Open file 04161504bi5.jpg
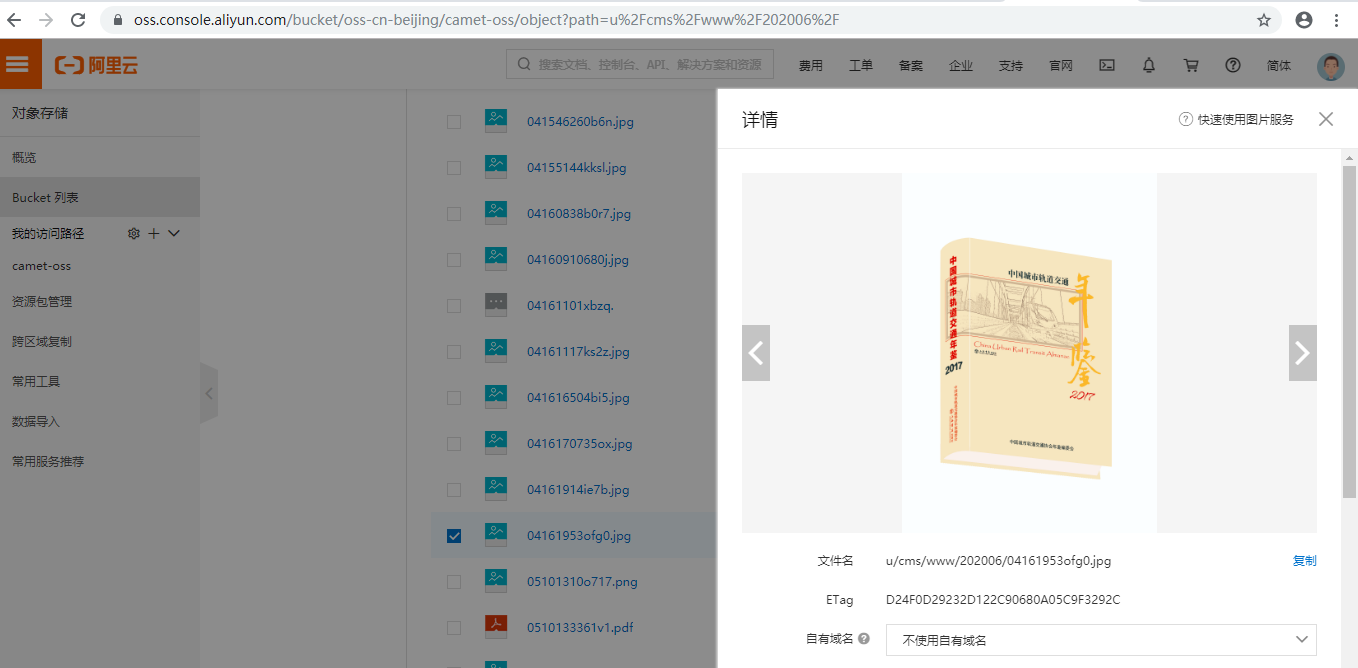Screen dimensions: 1358x668 click(578, 398)
